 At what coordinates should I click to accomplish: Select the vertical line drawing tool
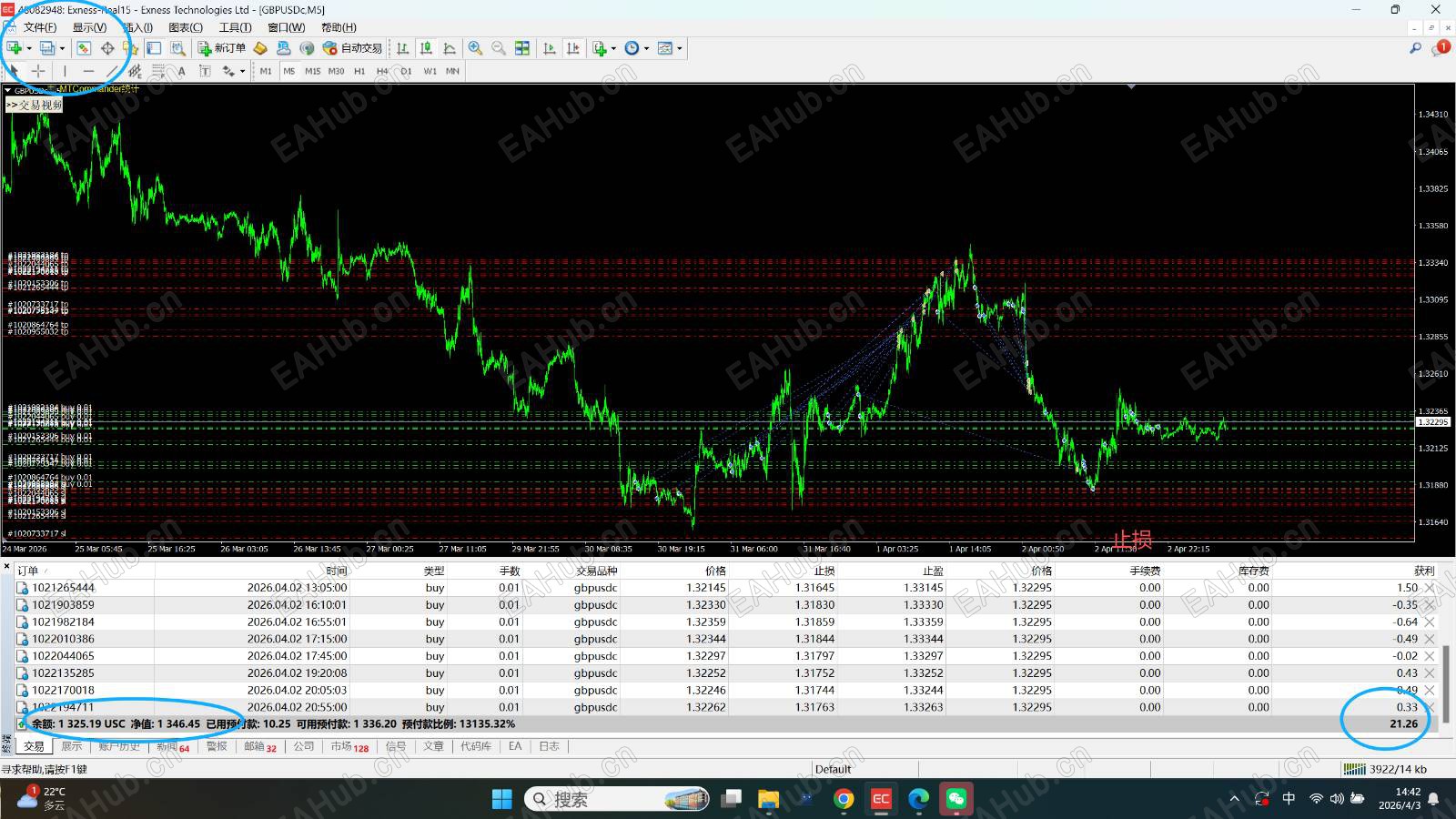pyautogui.click(x=65, y=71)
